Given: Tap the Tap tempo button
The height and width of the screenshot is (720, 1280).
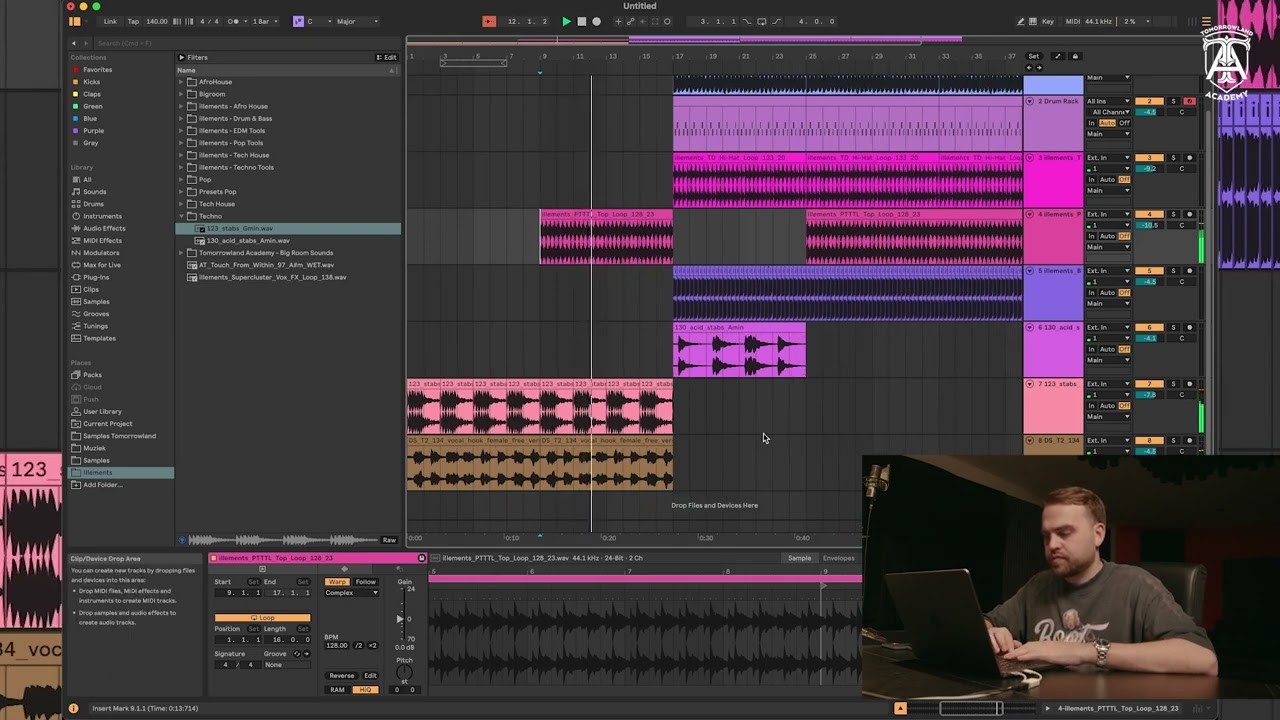Looking at the screenshot, I should [133, 21].
